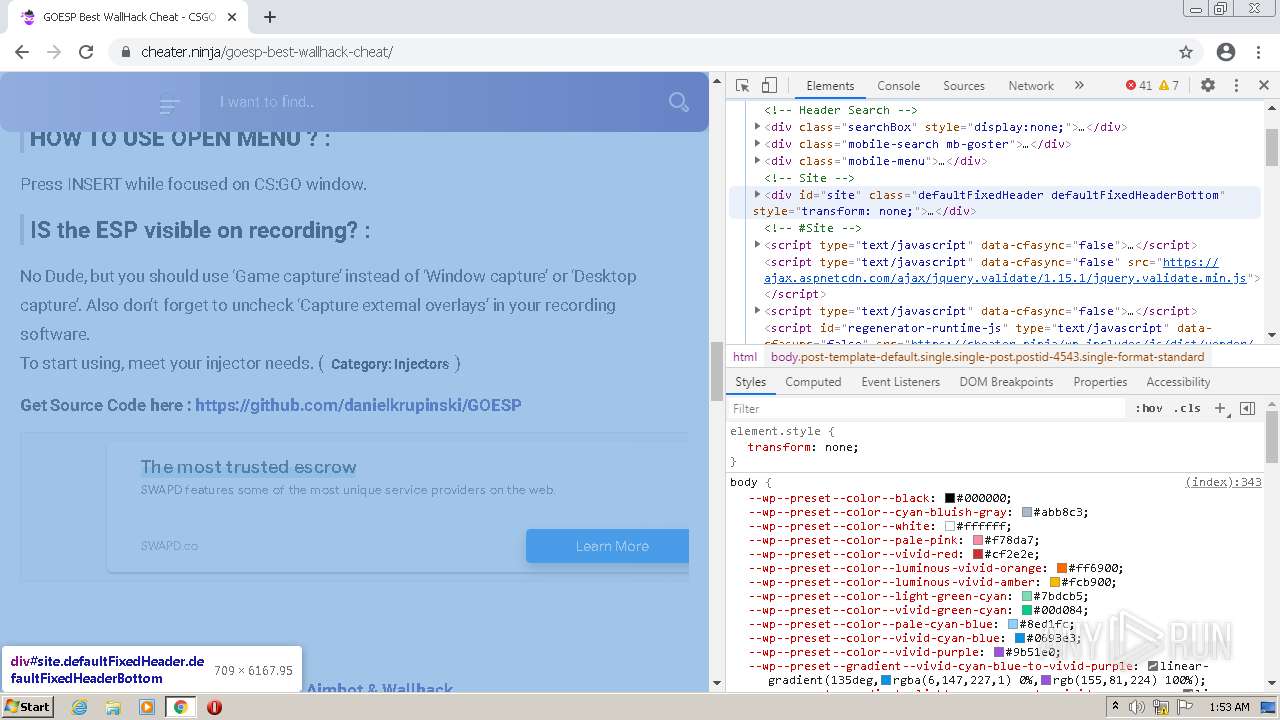Open the 41 errors indicator
This screenshot has width=1280, height=720.
1139,86
